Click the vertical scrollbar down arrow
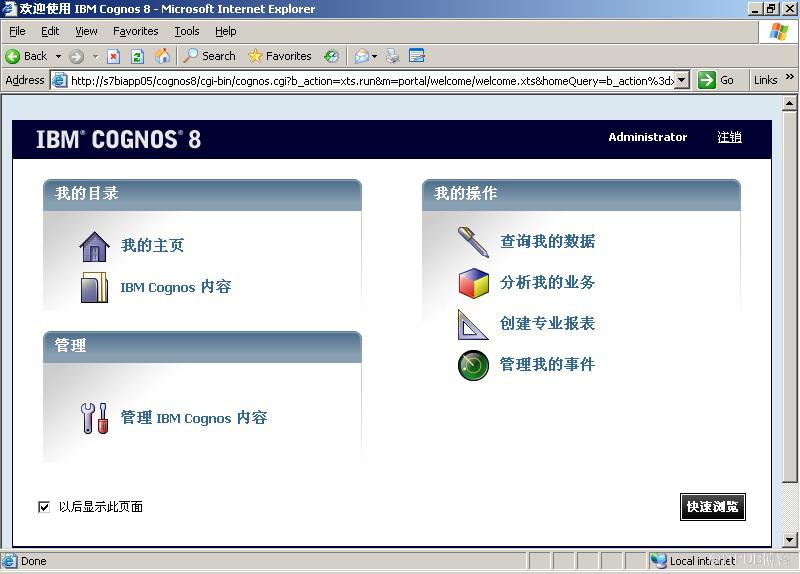This screenshot has height=574, width=800. 789,539
